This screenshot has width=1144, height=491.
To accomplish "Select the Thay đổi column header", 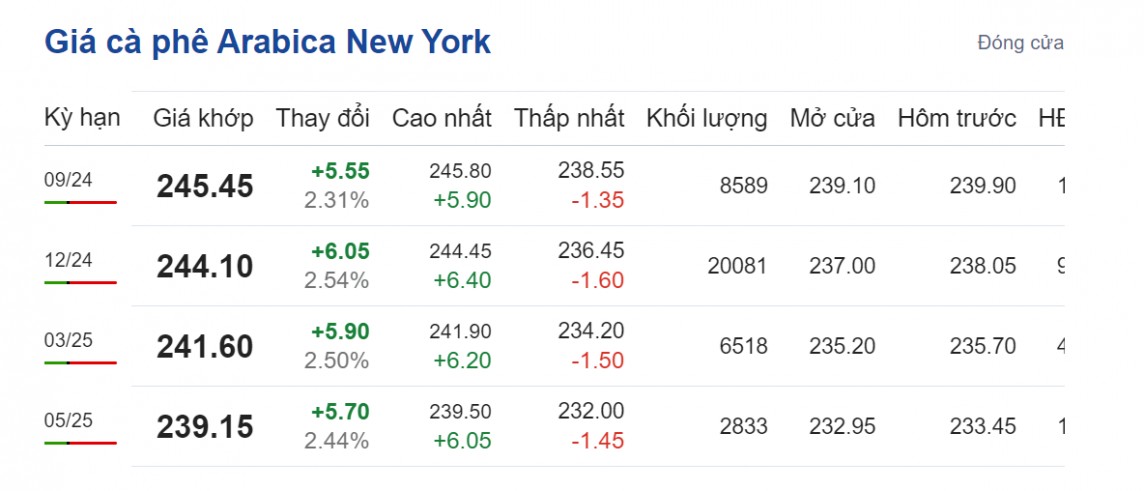I will 323,118.
